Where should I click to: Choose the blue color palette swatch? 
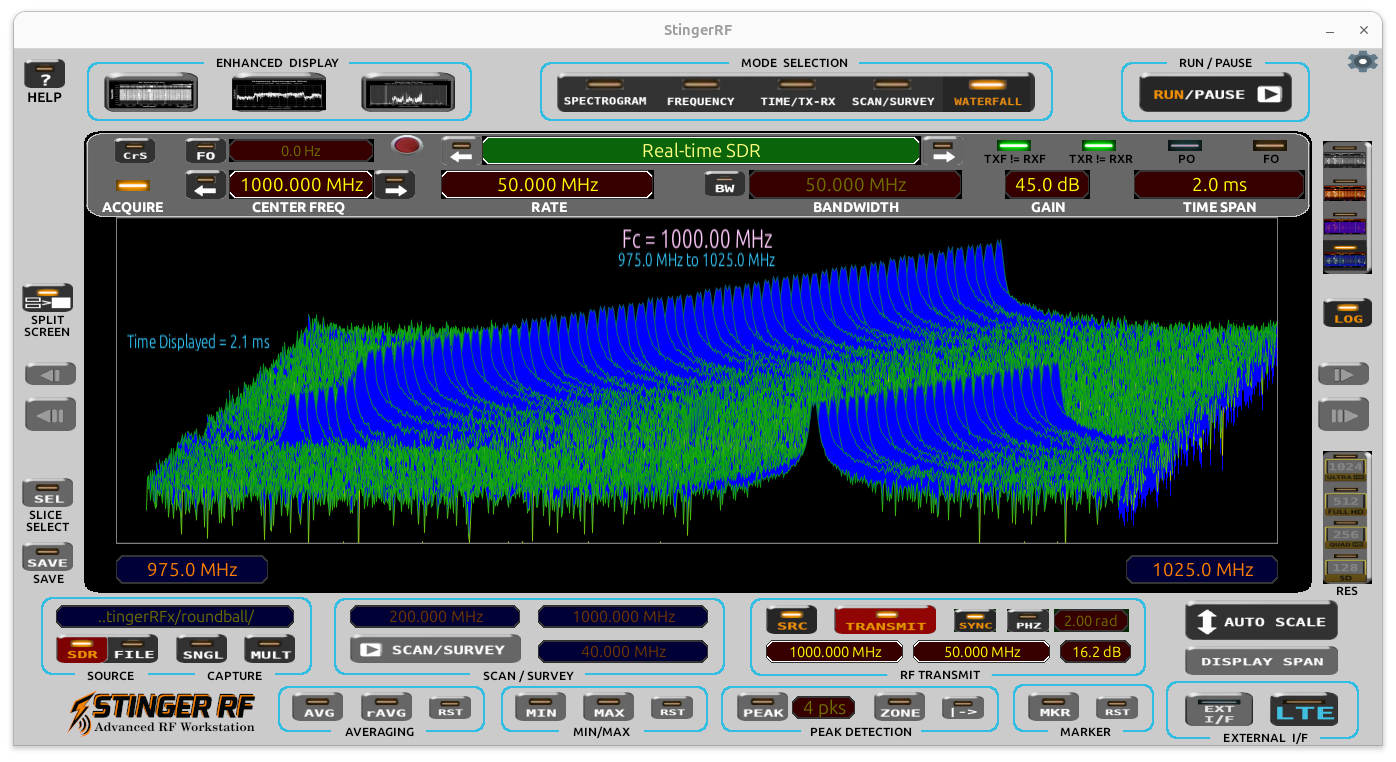coord(1346,258)
